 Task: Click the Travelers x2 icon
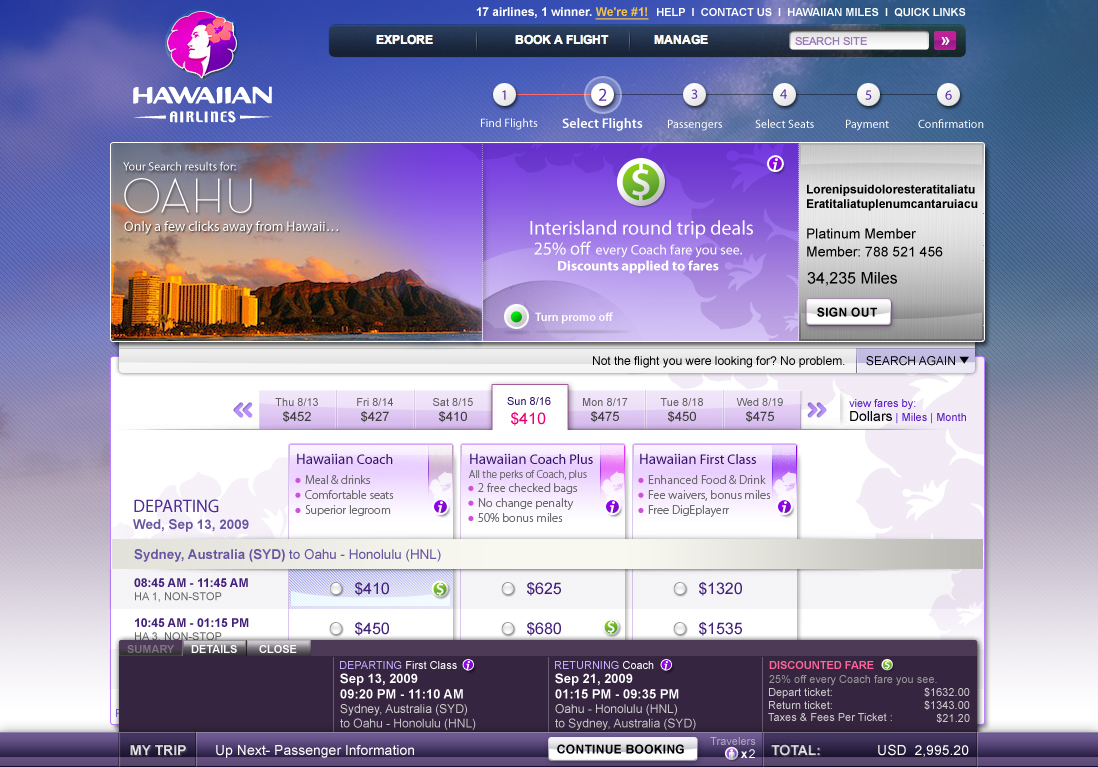pyautogui.click(x=731, y=754)
